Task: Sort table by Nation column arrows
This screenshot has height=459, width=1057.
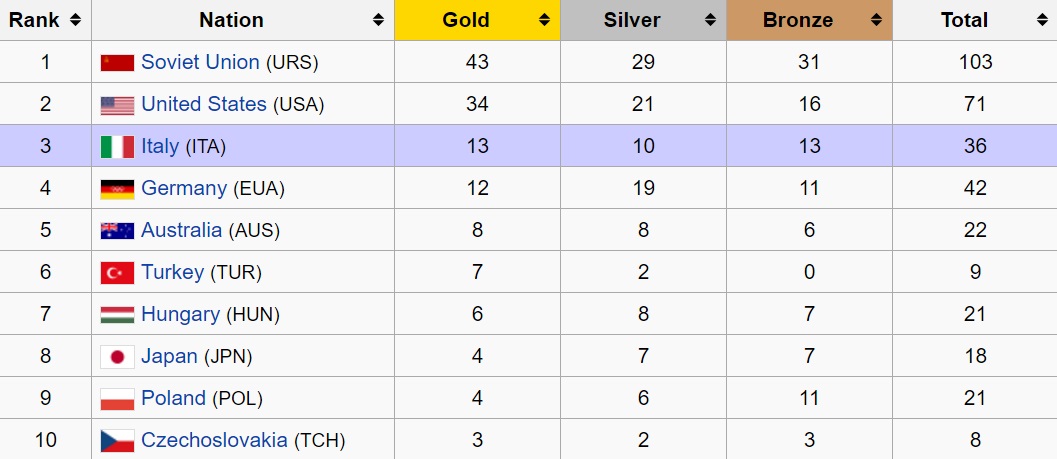Action: [x=379, y=20]
